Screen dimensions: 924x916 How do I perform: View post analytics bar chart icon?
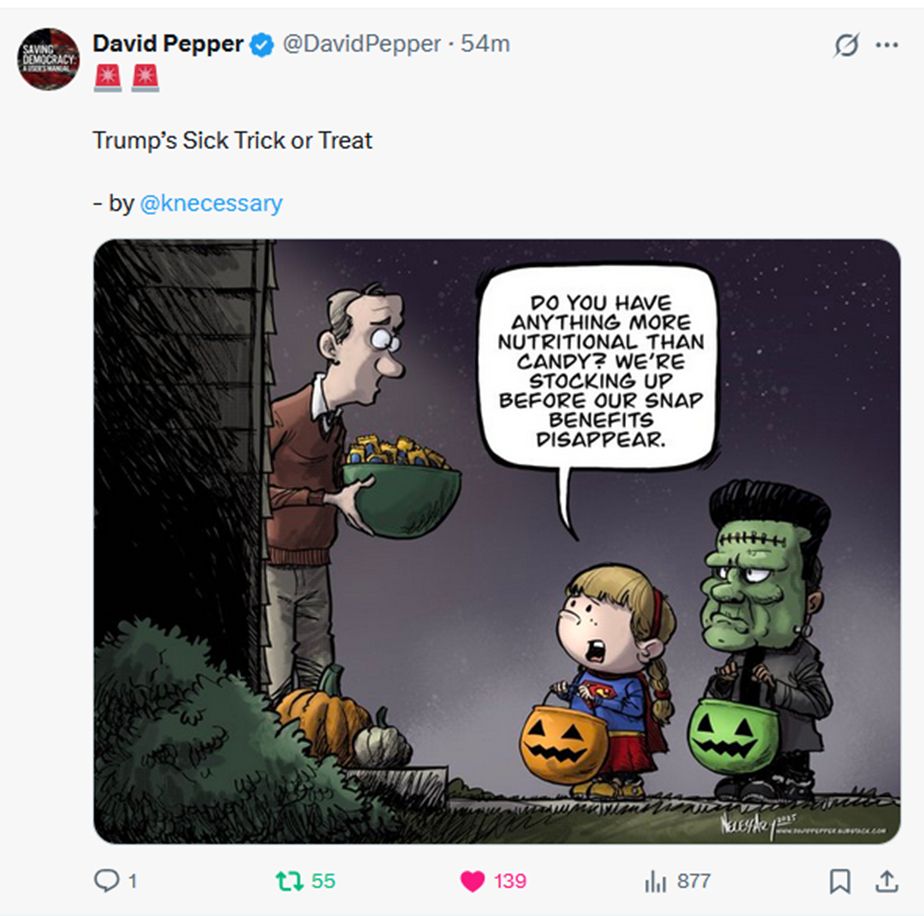(655, 882)
